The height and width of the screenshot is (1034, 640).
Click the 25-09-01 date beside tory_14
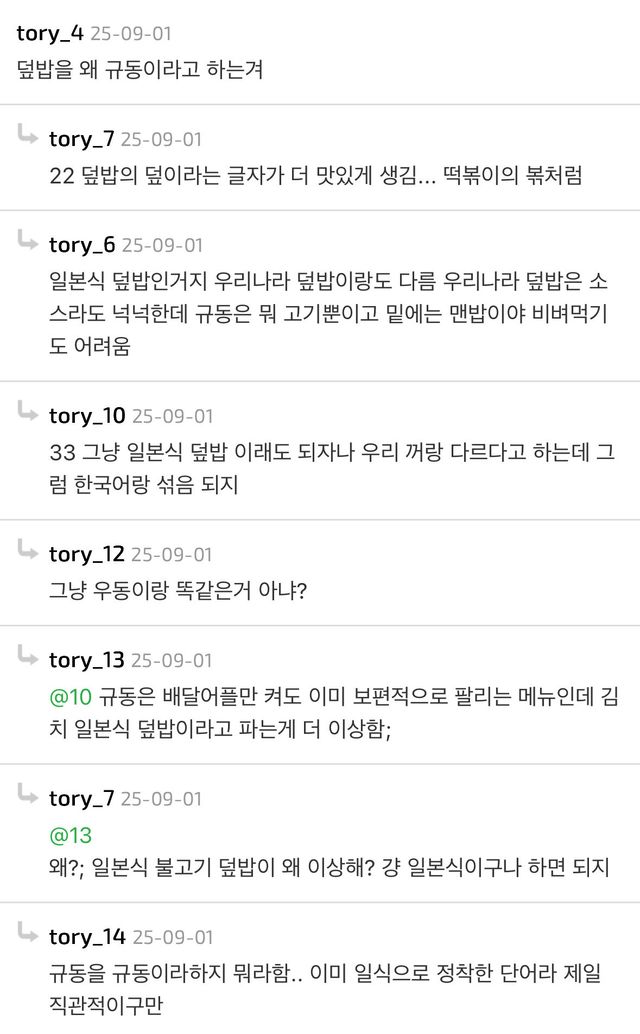click(x=172, y=937)
